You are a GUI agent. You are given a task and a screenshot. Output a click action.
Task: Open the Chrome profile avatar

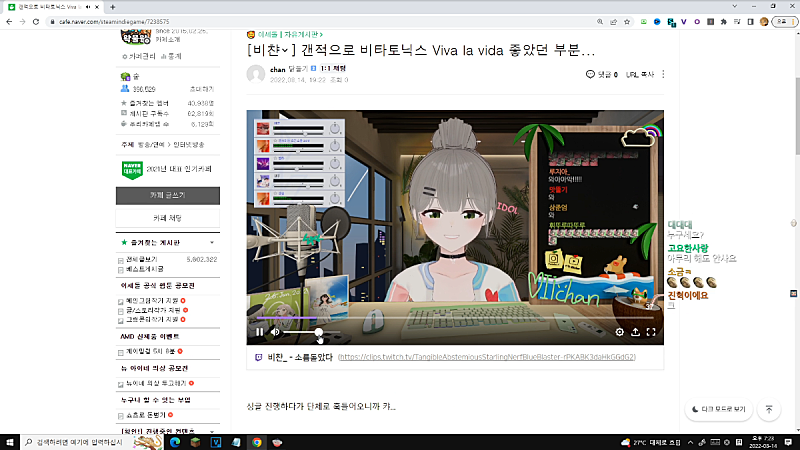pyautogui.click(x=764, y=22)
